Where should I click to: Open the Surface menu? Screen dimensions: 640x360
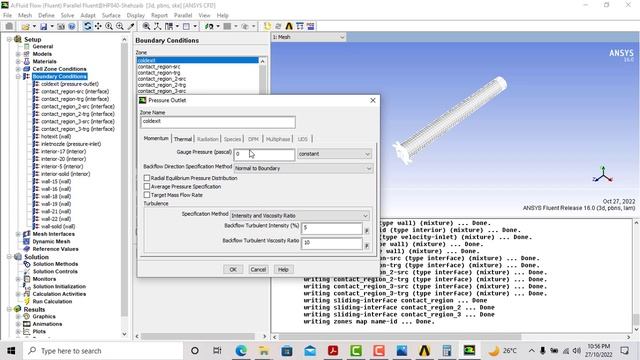pyautogui.click(x=111, y=16)
